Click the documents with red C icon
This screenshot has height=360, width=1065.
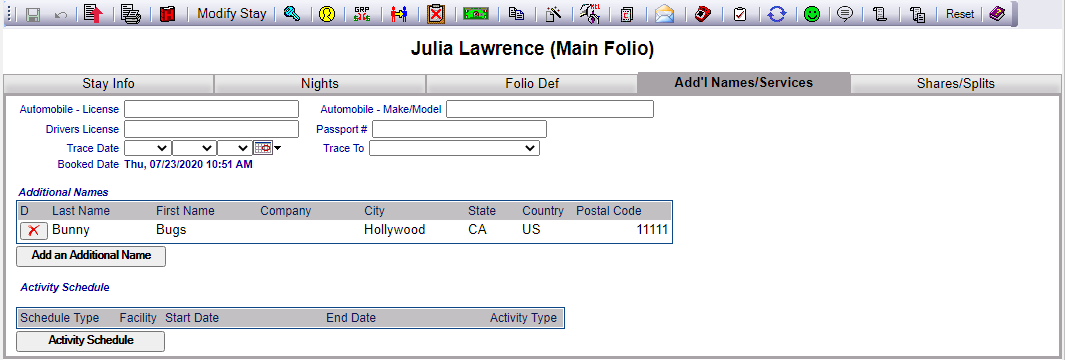(x=627, y=14)
